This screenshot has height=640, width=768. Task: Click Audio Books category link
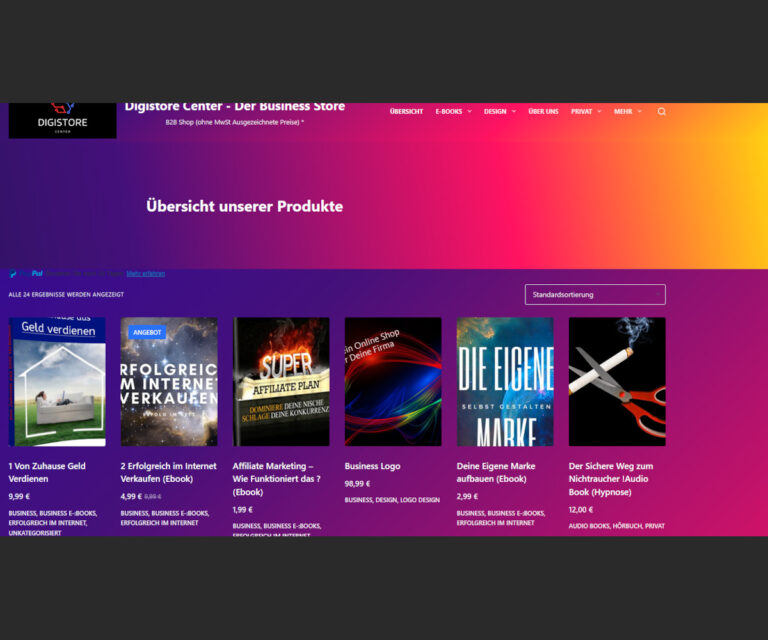click(x=589, y=526)
